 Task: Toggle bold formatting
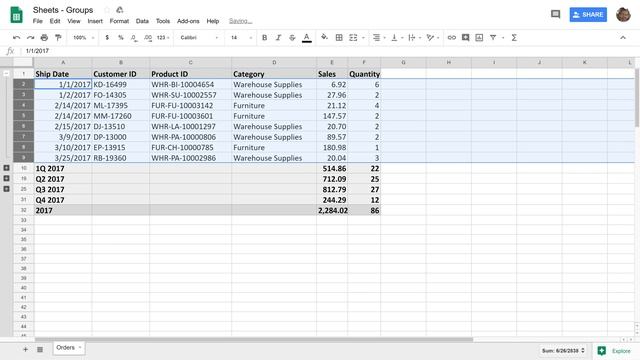[x=264, y=38]
